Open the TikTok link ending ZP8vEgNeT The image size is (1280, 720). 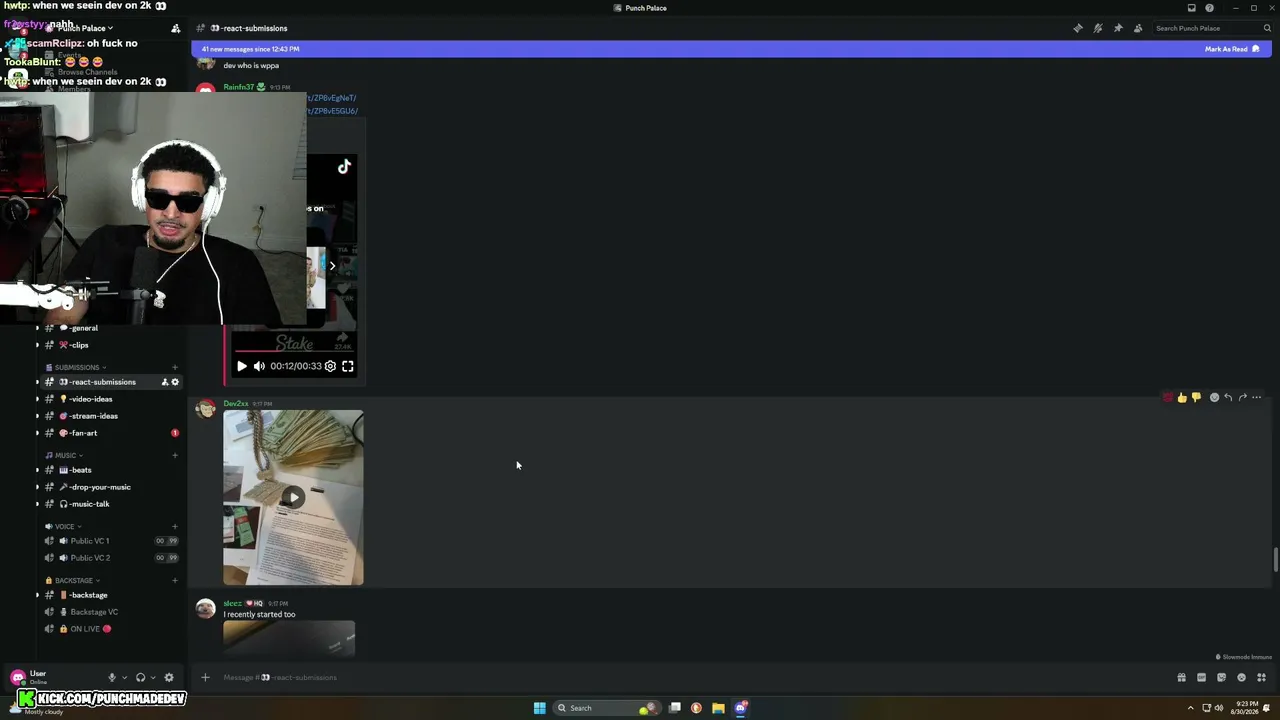click(x=331, y=98)
